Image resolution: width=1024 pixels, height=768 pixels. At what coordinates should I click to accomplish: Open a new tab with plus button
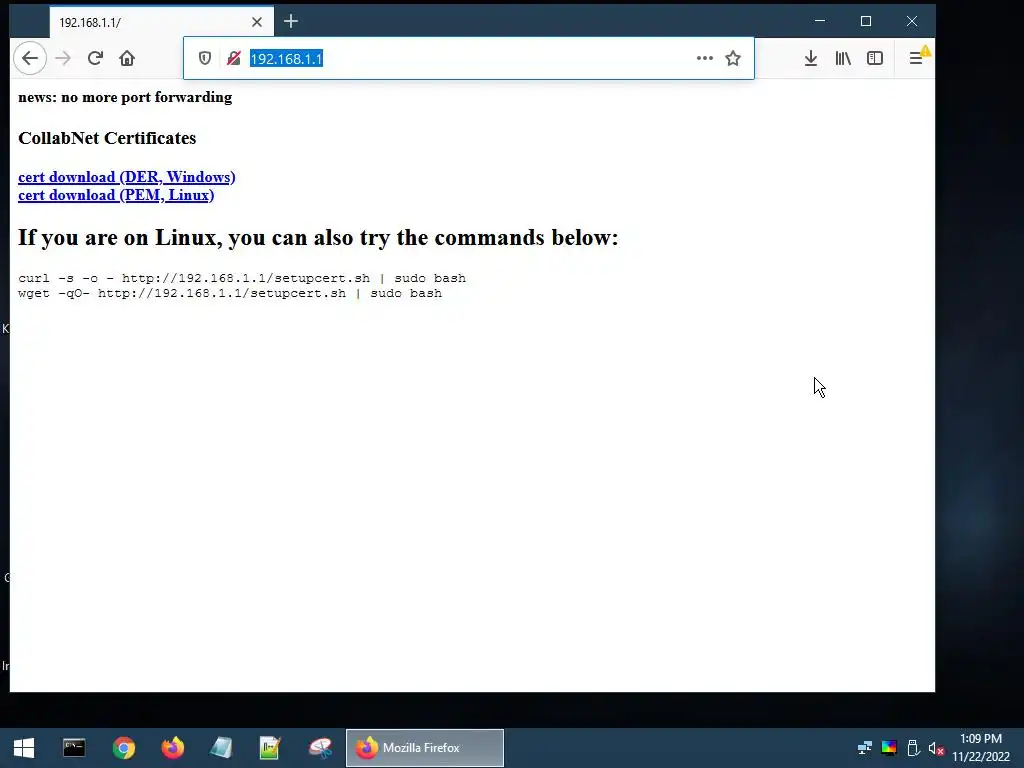tap(291, 22)
